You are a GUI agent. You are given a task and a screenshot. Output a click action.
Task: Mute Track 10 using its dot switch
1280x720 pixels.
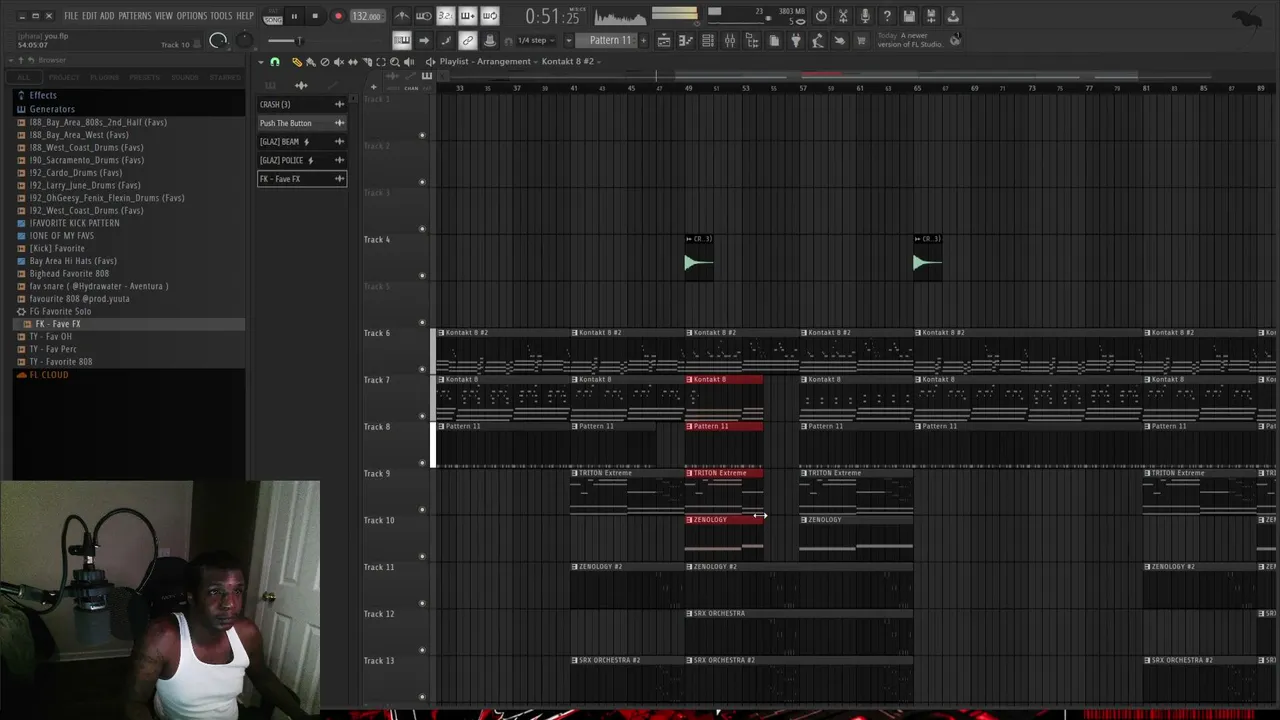422,556
